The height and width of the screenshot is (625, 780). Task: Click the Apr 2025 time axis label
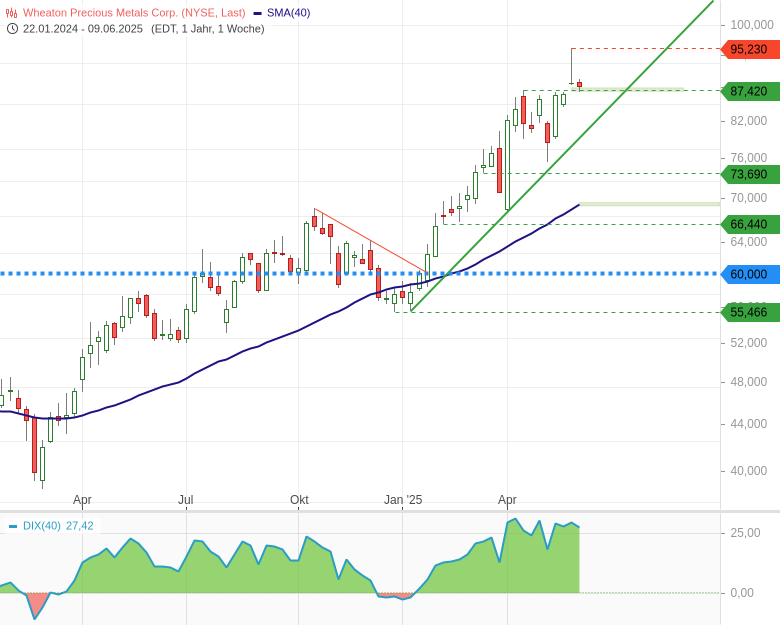[x=507, y=500]
